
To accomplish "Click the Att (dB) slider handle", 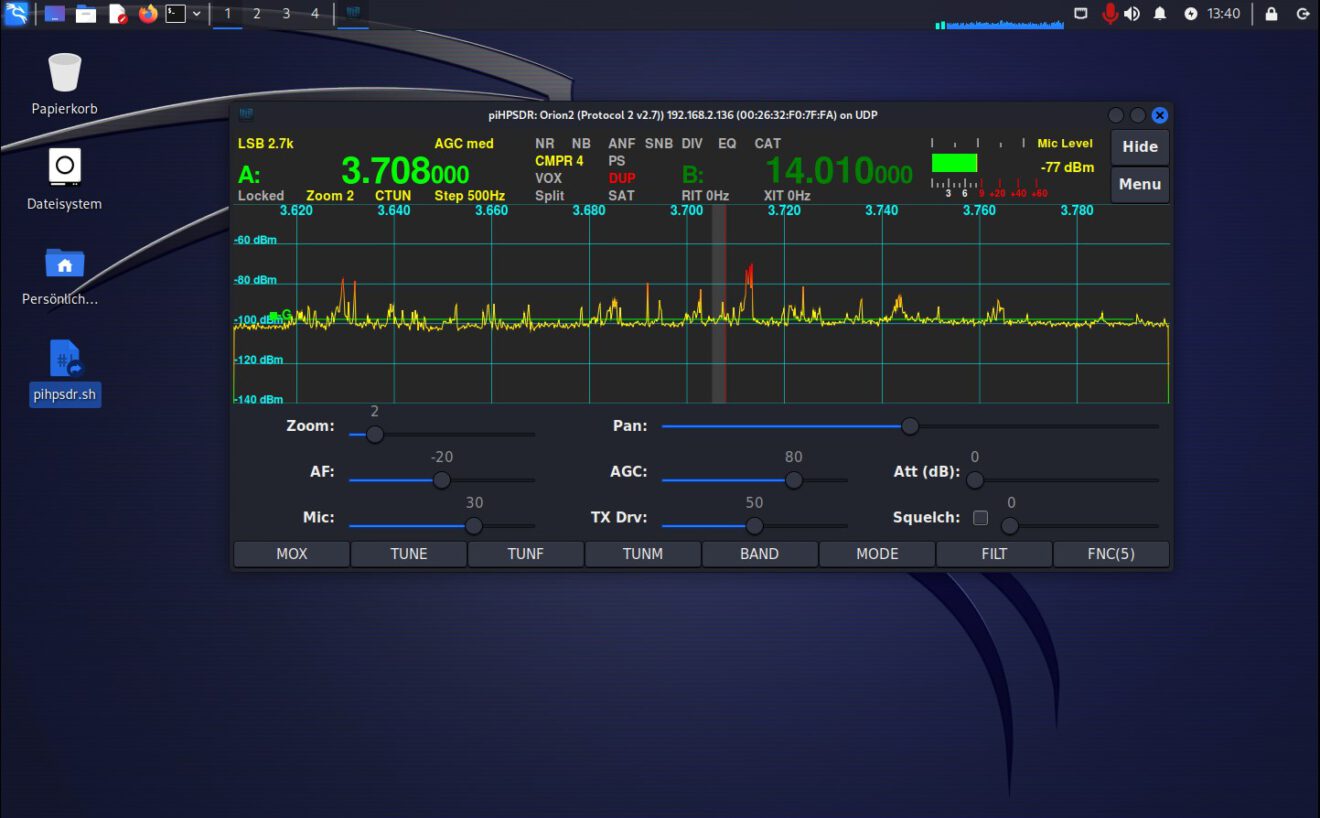I will (x=975, y=480).
